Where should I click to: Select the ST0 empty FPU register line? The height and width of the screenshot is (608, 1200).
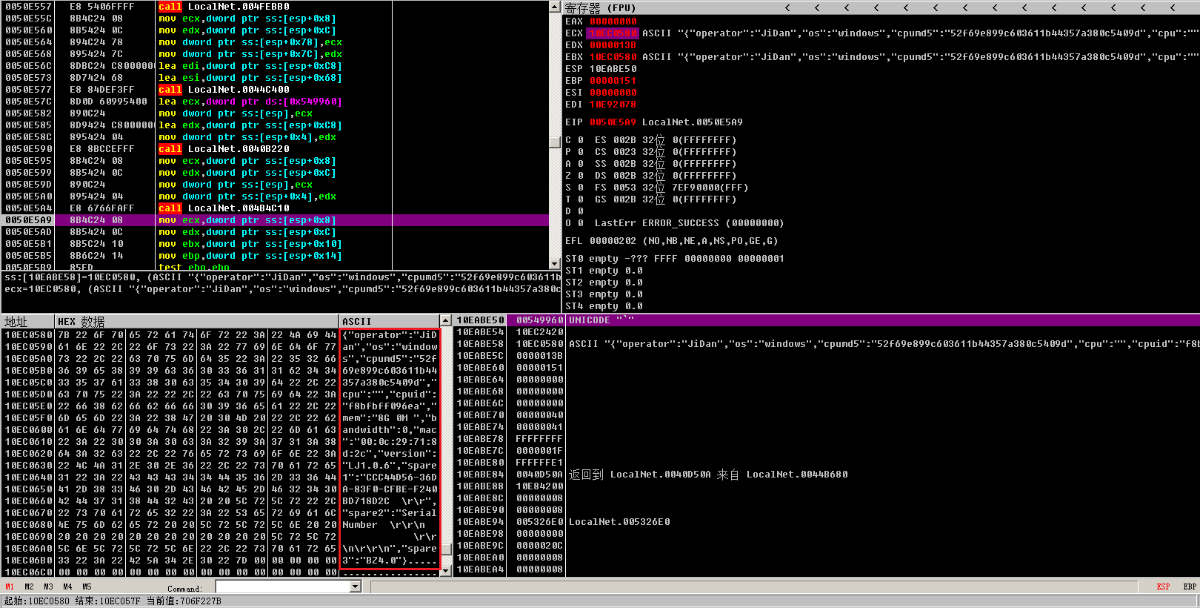676,259
